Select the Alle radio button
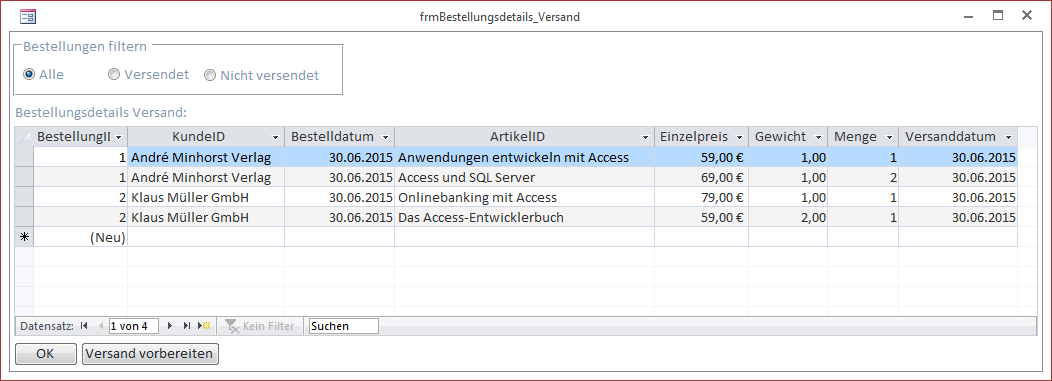Viewport: 1052px width, 381px height. (x=29, y=75)
